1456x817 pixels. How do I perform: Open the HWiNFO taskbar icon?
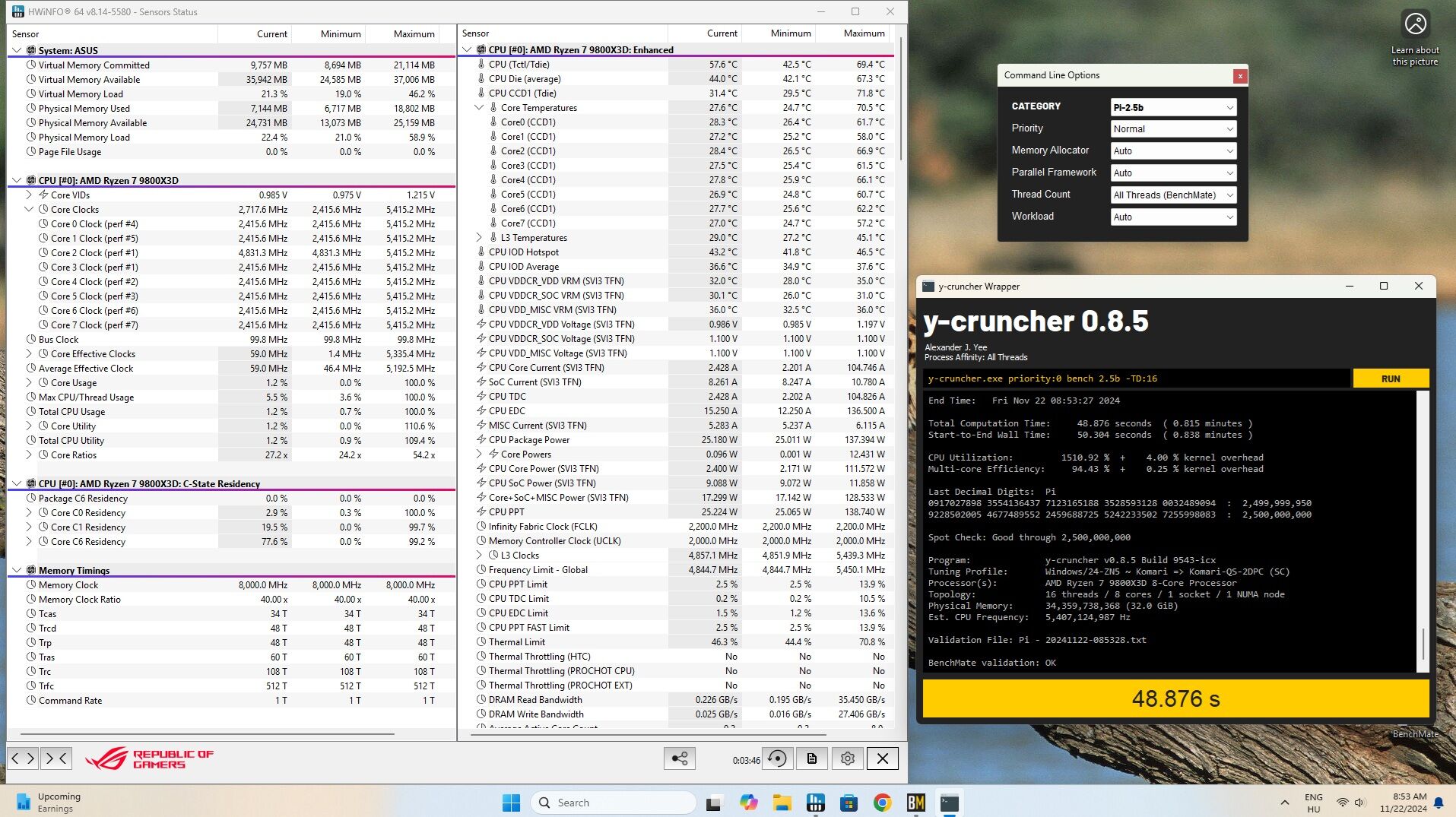click(x=816, y=803)
